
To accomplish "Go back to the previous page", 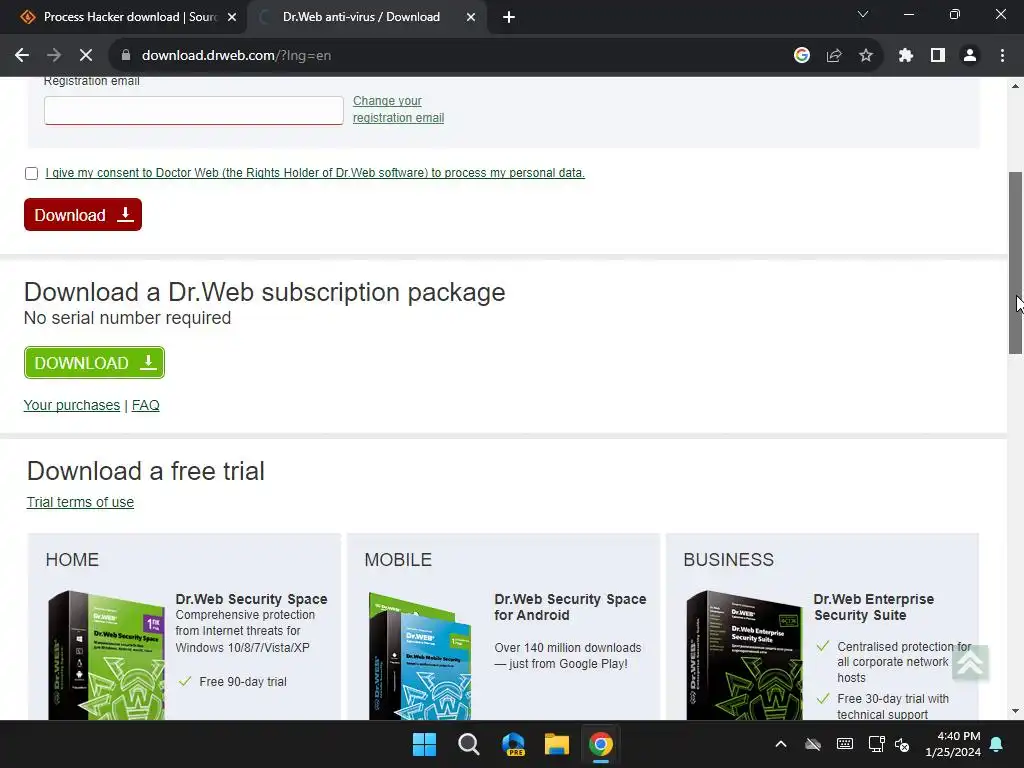I will (x=22, y=56).
